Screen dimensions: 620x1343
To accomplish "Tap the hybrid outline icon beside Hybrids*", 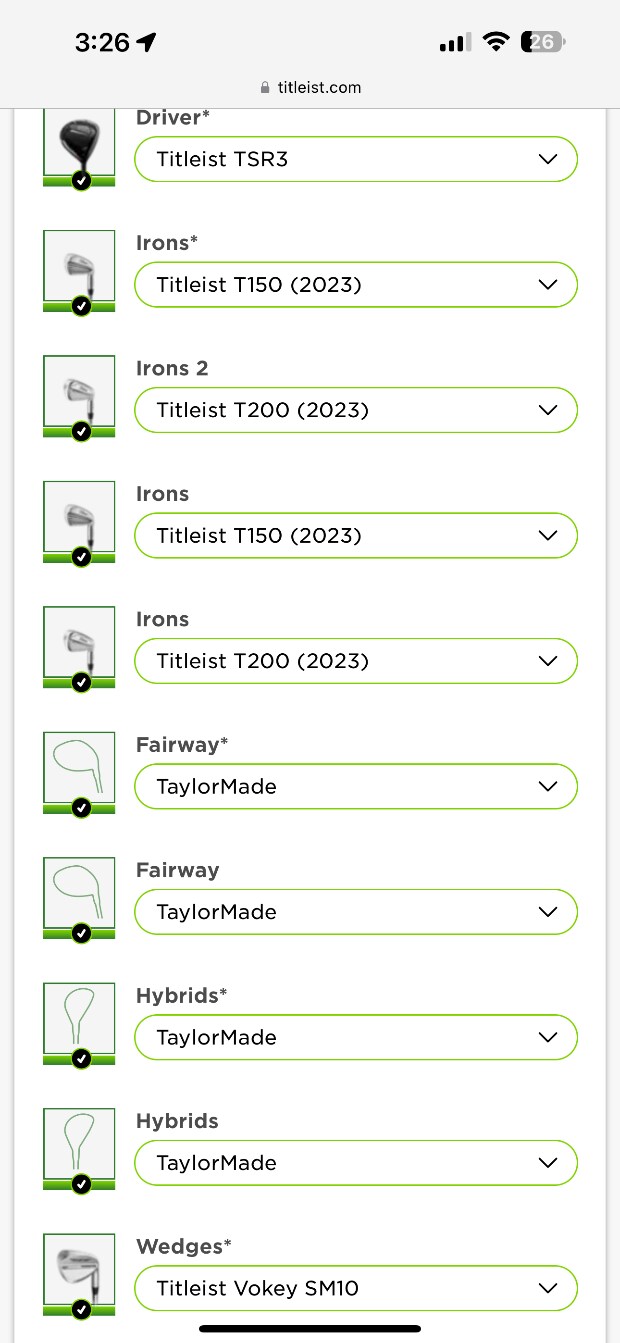I will pyautogui.click(x=79, y=1017).
